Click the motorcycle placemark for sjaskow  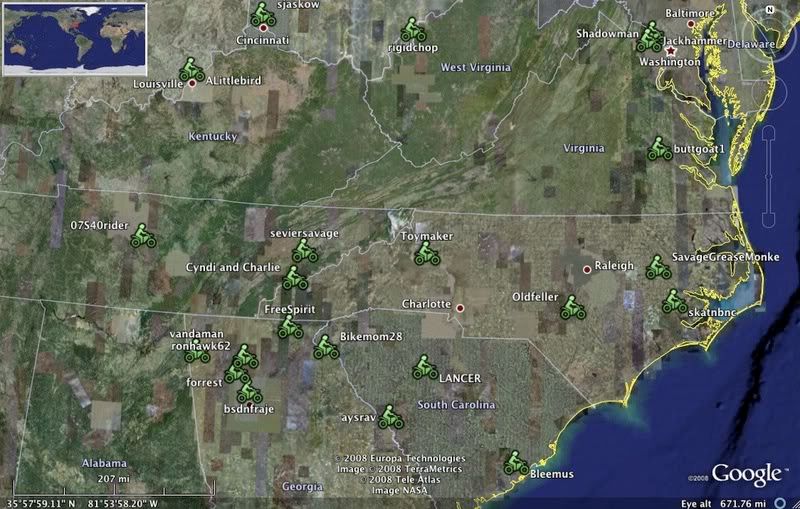pyautogui.click(x=263, y=15)
